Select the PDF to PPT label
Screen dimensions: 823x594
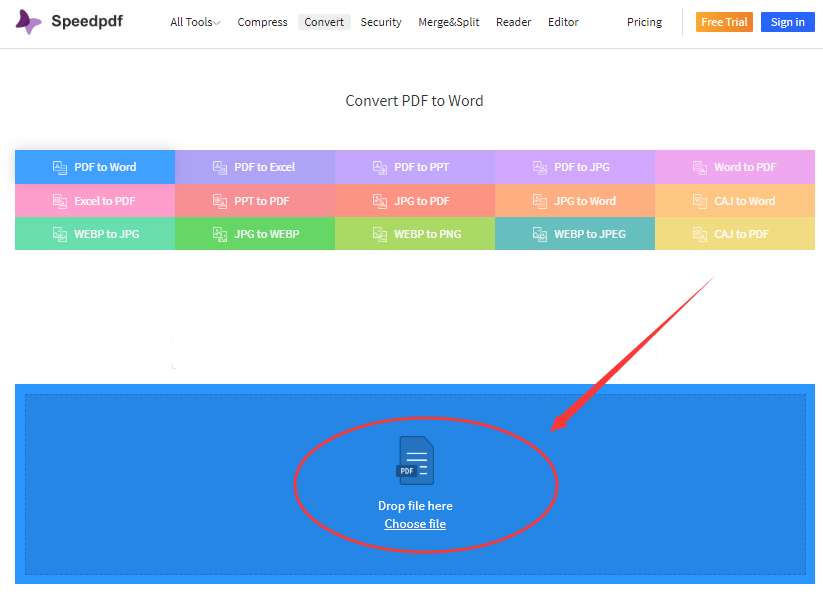(x=421, y=167)
